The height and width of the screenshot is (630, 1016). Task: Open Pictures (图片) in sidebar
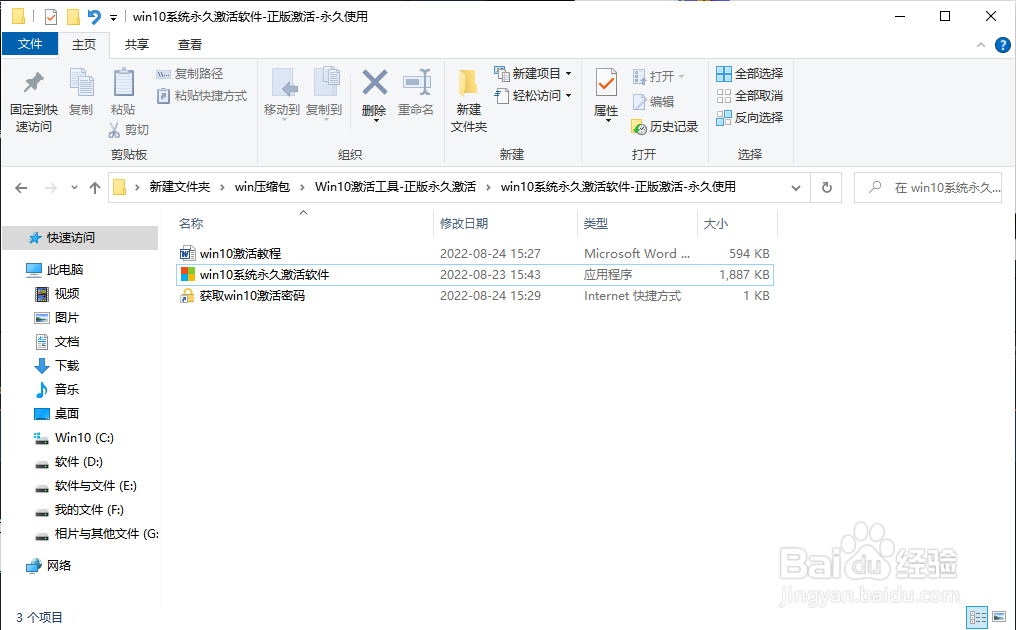coord(67,318)
